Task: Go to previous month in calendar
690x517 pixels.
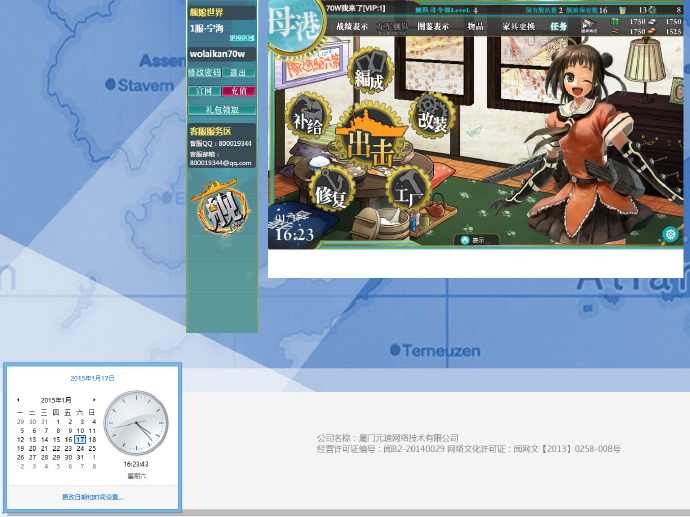Action: (18, 400)
